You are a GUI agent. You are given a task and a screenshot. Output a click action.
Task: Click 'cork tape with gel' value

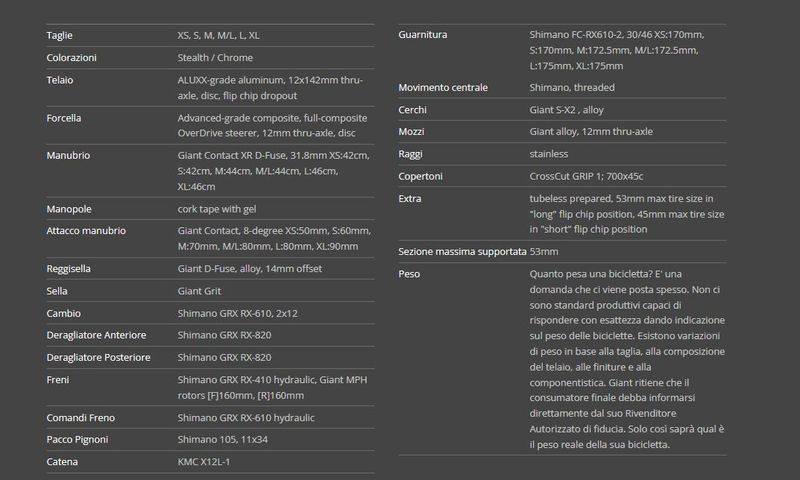click(217, 209)
